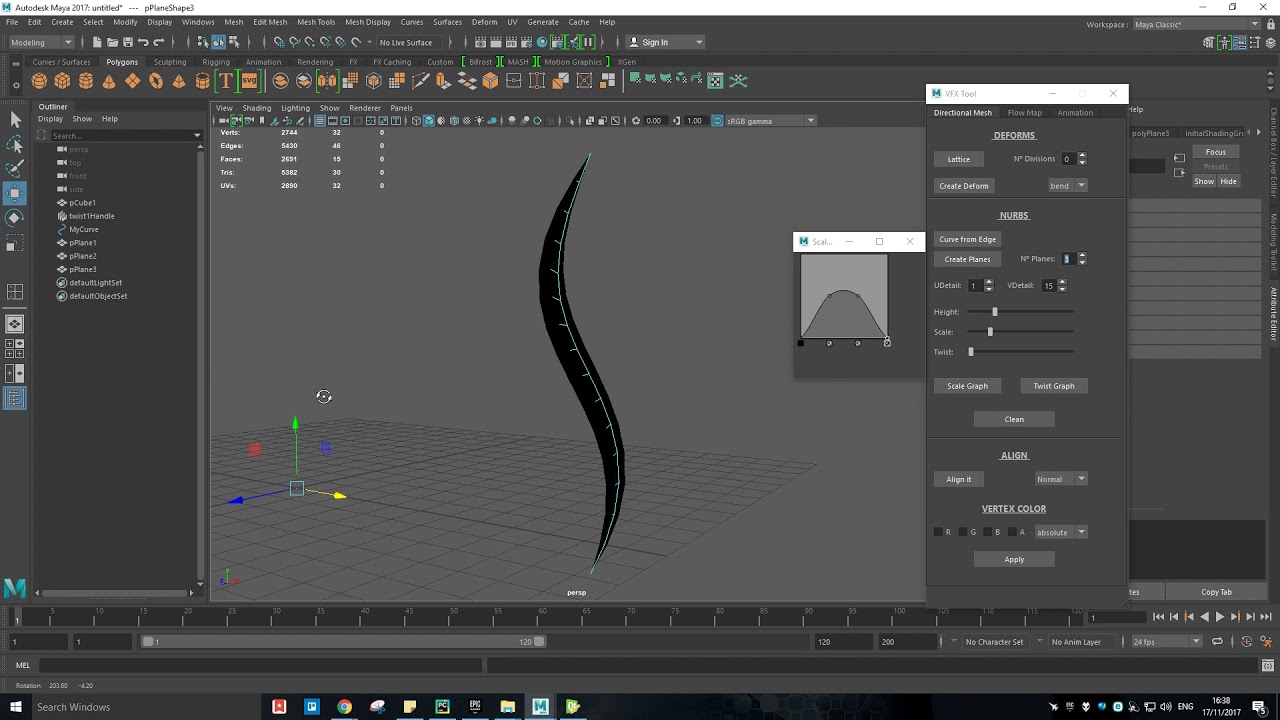Viewport: 1280px width, 720px height.
Task: Select pPlane3 in the Outliner
Action: click(83, 269)
